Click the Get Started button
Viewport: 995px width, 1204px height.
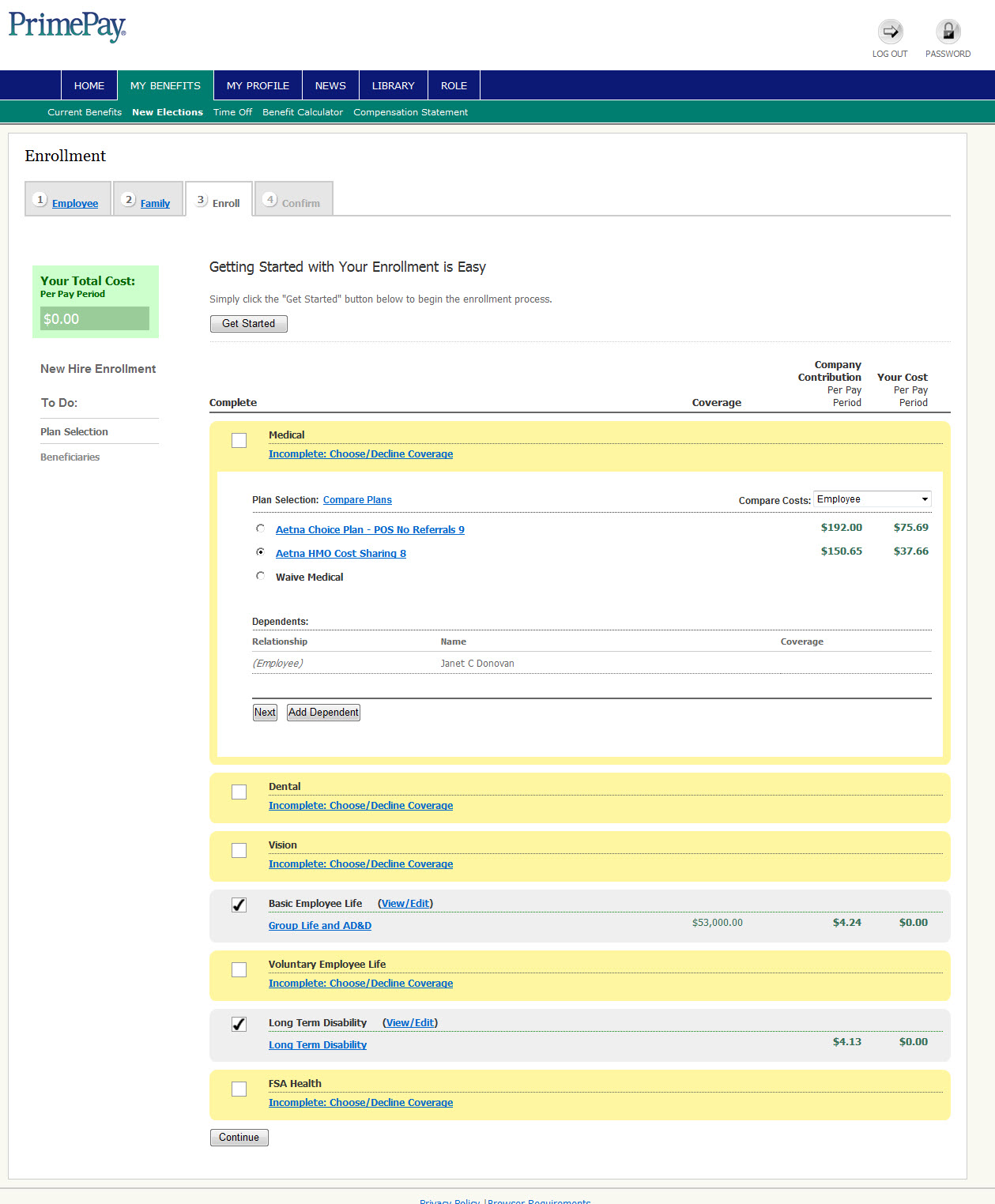click(x=249, y=324)
